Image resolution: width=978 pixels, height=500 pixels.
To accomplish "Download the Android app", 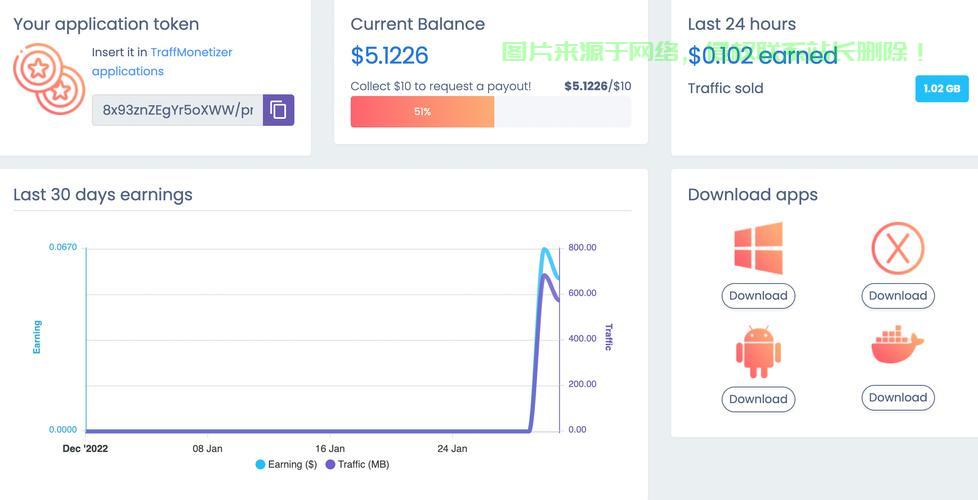I will (x=758, y=399).
